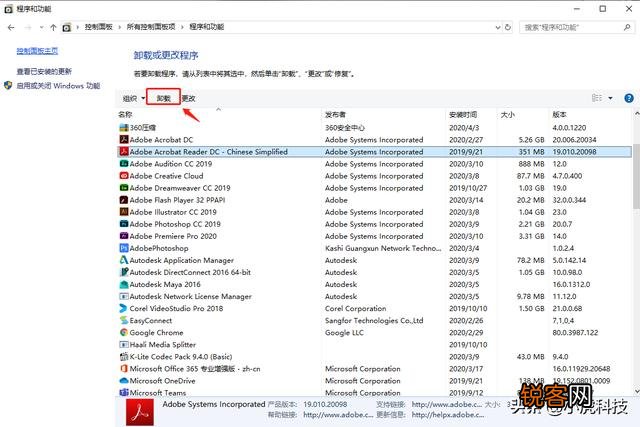
Task: Sort by the 安装时间 column header
Action: [463, 114]
